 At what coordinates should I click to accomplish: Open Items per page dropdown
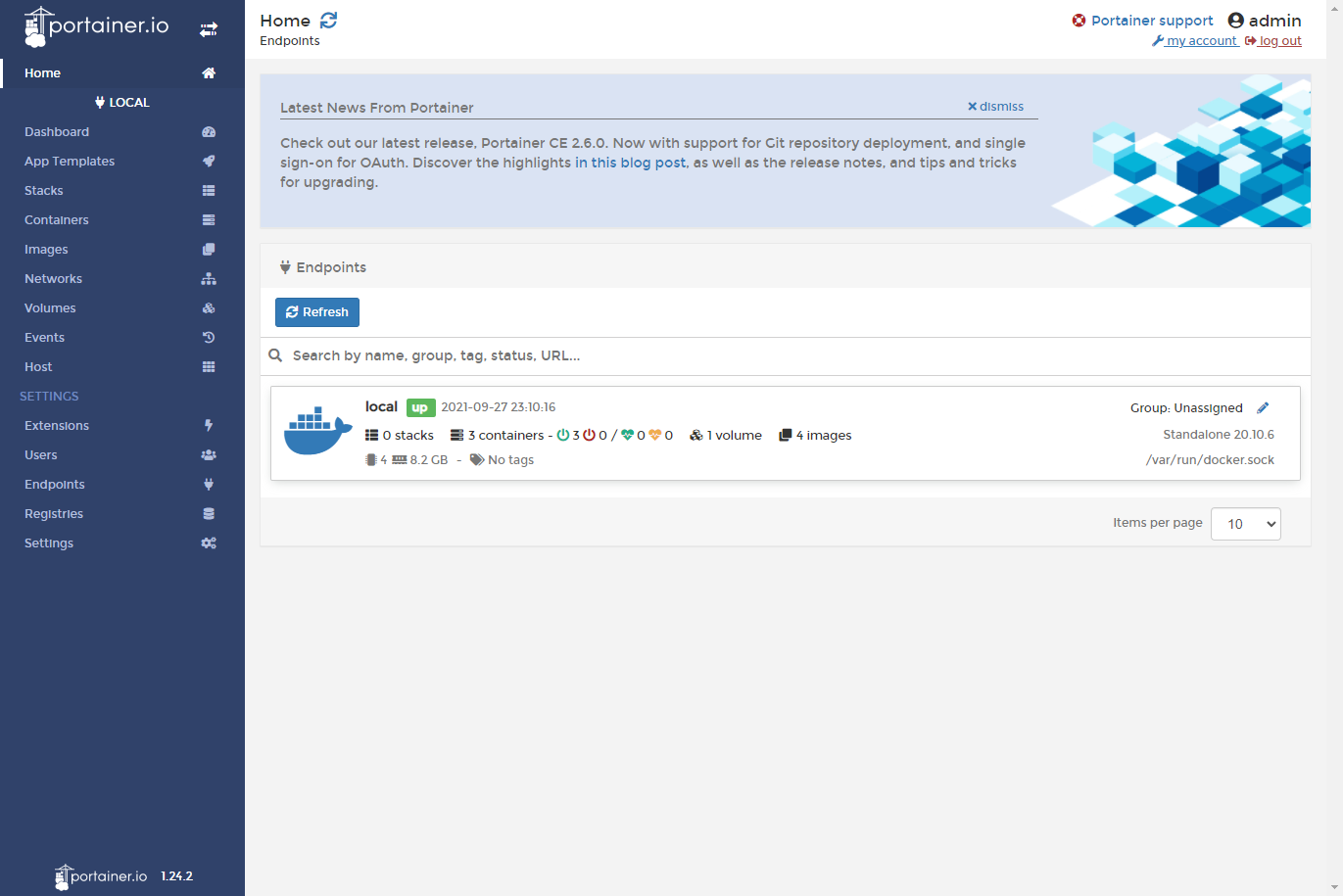click(1246, 524)
